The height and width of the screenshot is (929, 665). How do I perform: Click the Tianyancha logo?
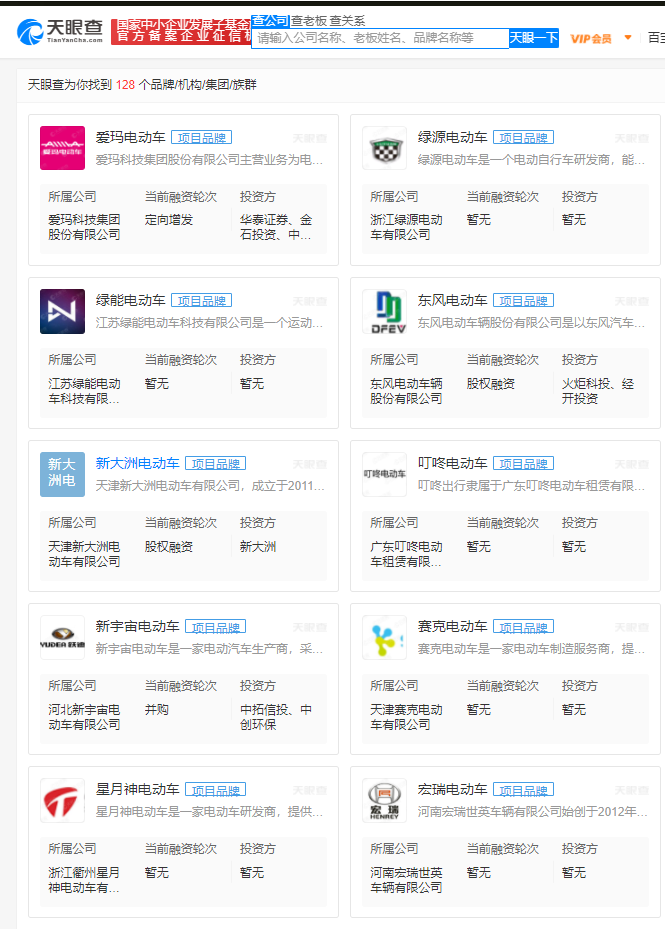click(x=60, y=31)
